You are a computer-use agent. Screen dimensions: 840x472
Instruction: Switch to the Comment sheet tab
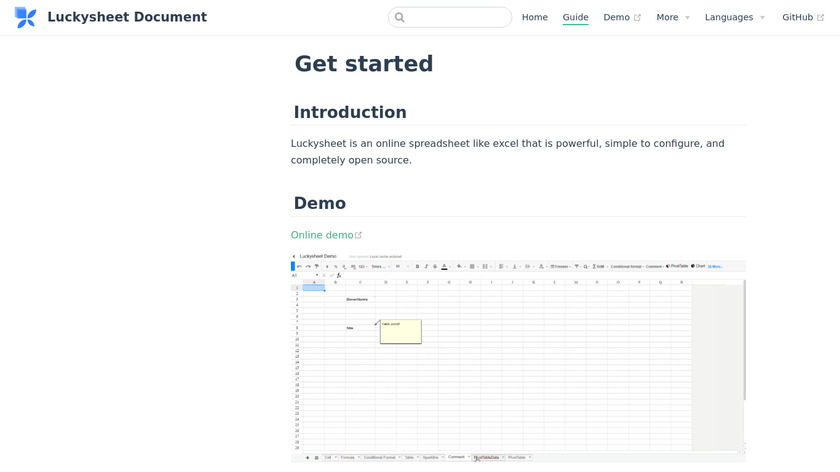pyautogui.click(x=457, y=457)
